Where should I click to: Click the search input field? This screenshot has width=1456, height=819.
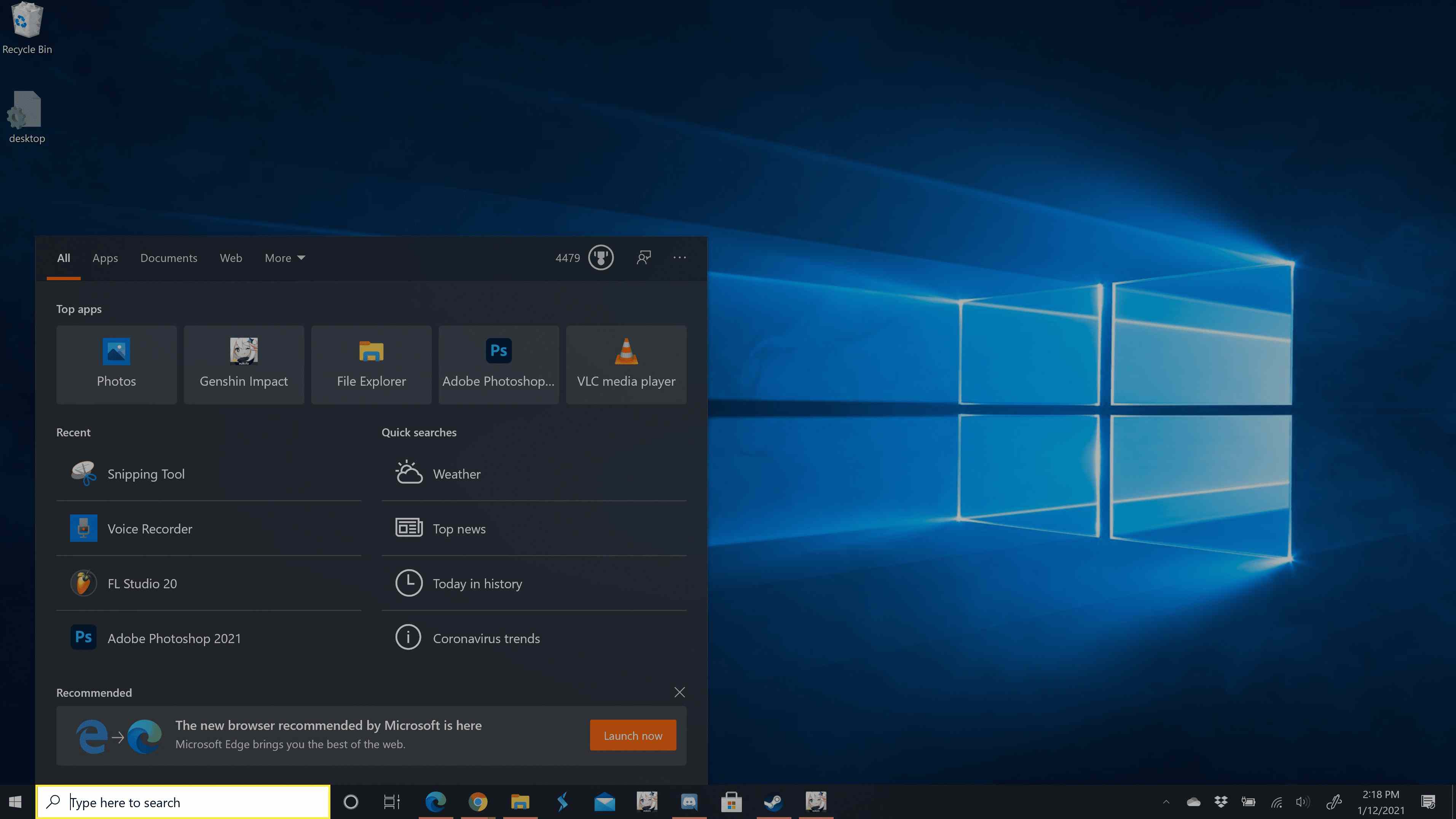click(x=183, y=802)
